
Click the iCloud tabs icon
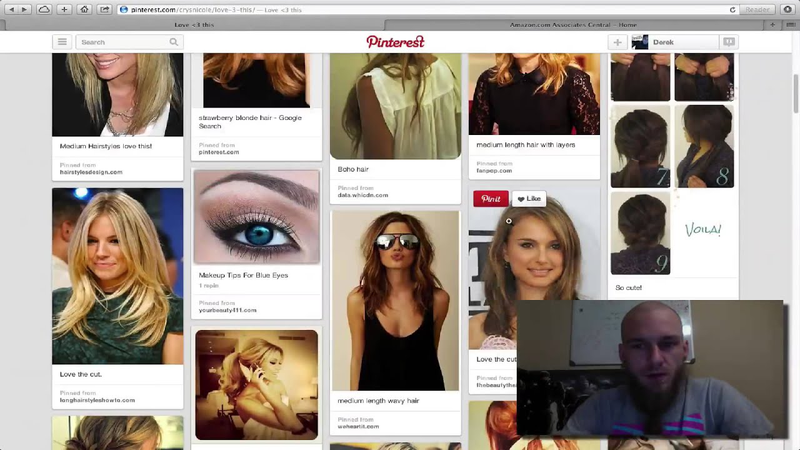tap(44, 9)
